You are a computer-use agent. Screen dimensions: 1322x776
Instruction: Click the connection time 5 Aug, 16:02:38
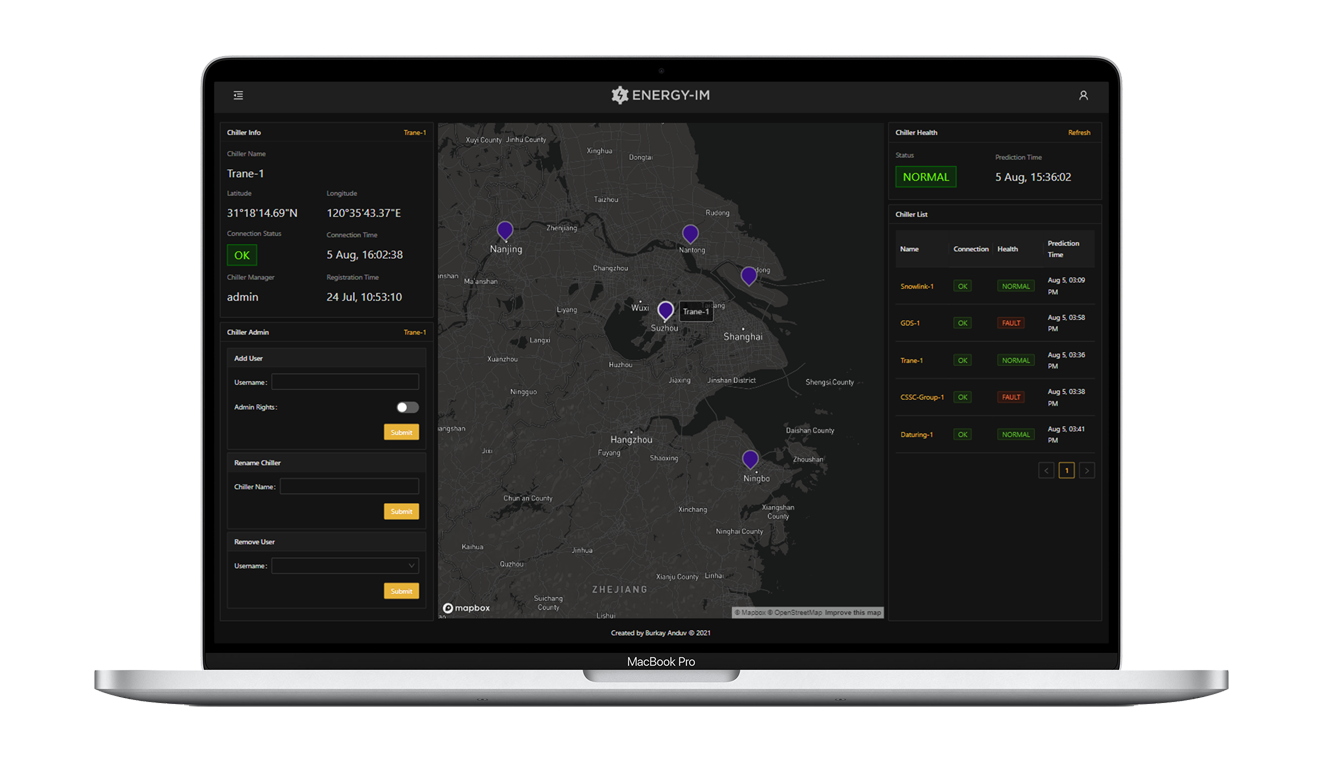(365, 255)
